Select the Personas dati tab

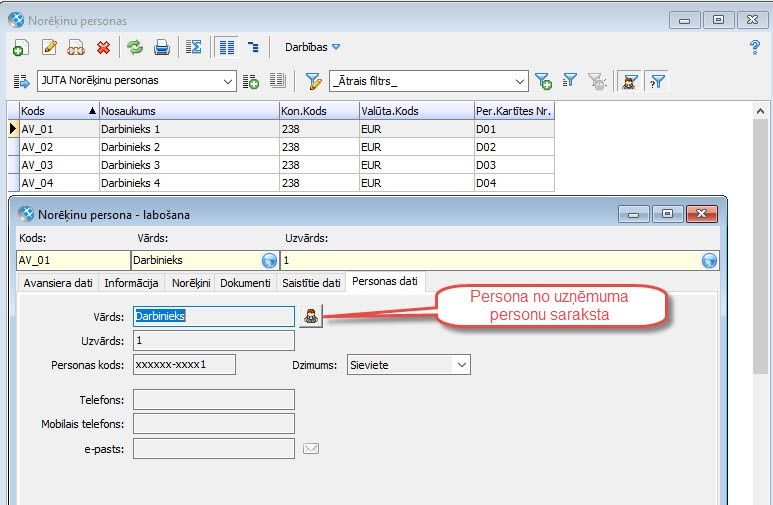coord(385,282)
